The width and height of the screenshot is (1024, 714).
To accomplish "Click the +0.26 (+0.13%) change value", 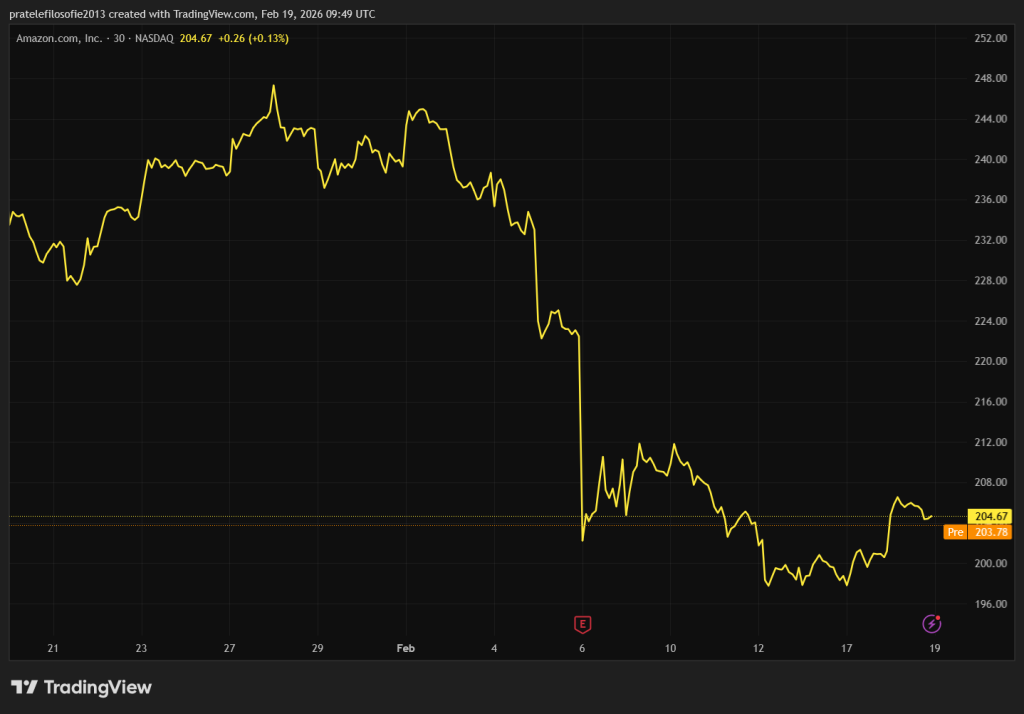I will coord(253,38).
